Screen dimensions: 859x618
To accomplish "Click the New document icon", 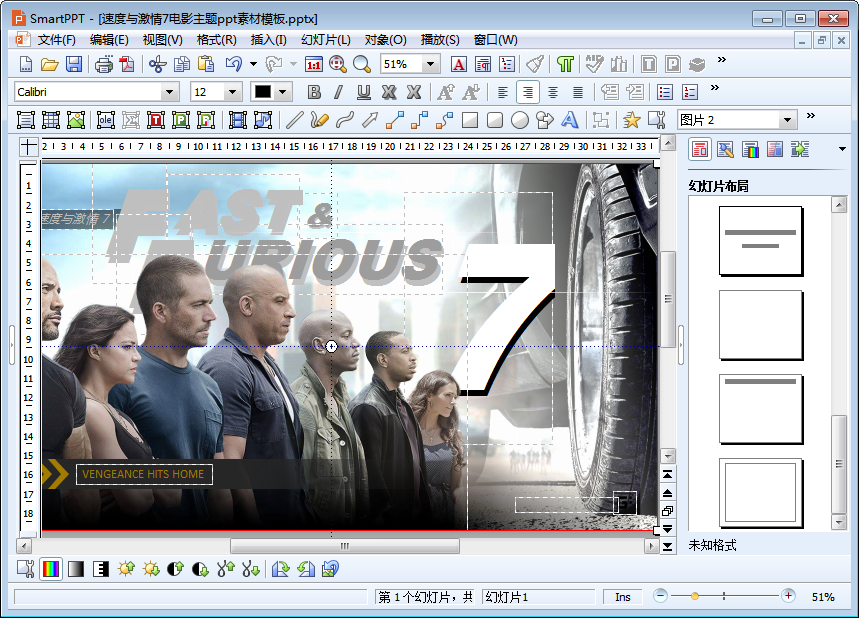I will pos(26,64).
